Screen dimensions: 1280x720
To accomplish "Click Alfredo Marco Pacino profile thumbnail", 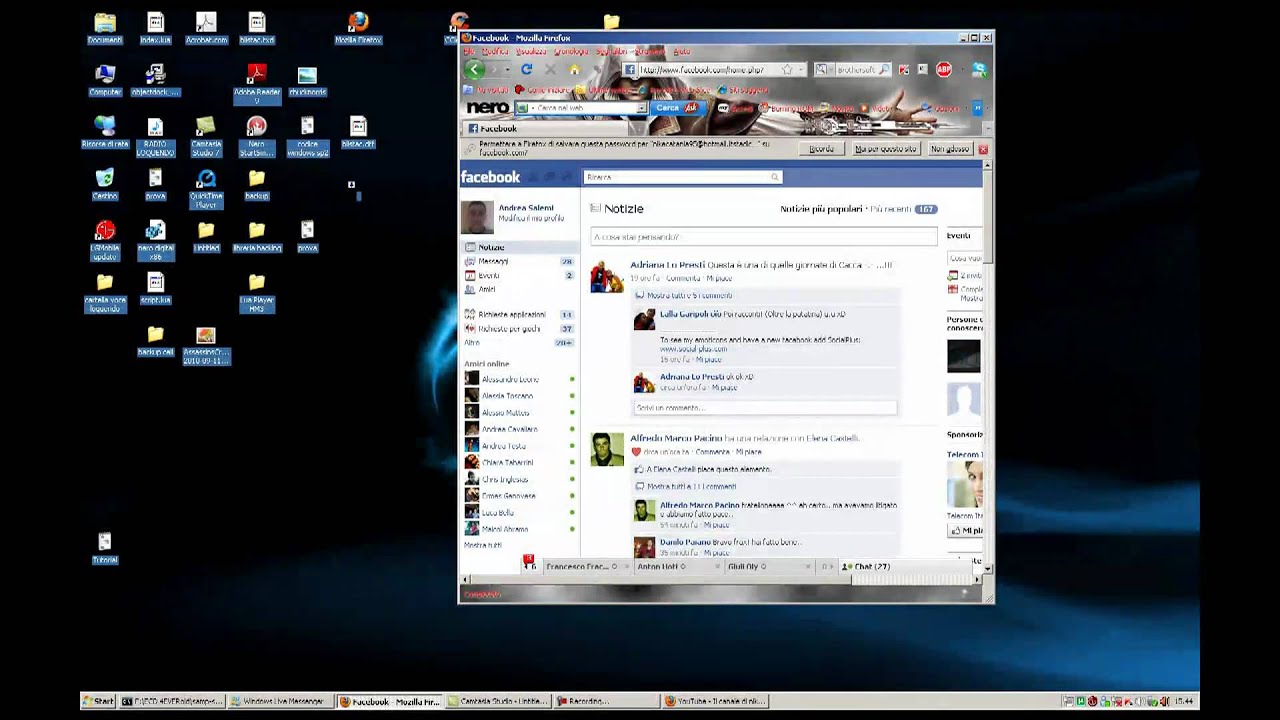I will (607, 450).
